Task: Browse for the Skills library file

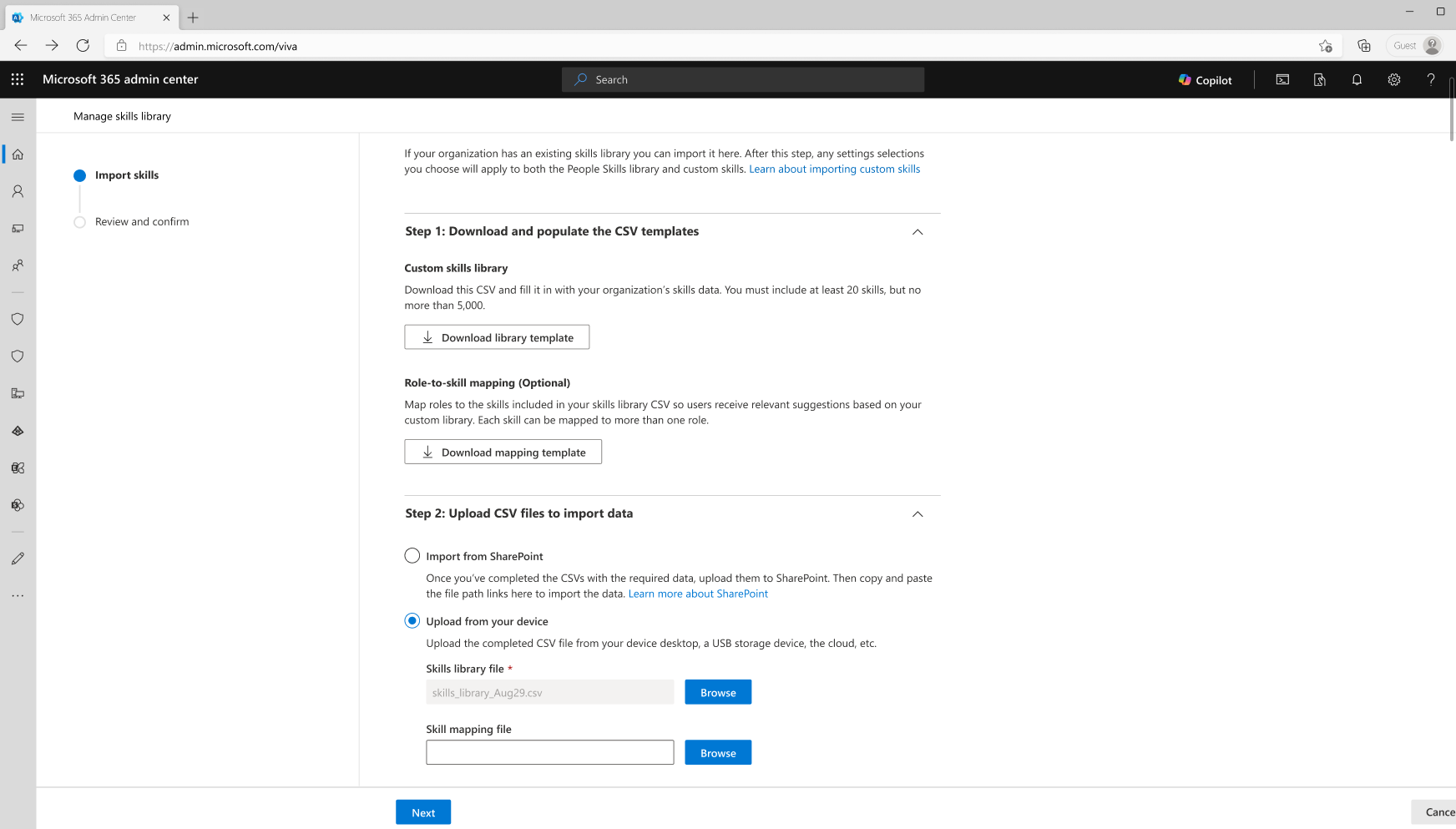Action: [x=718, y=692]
